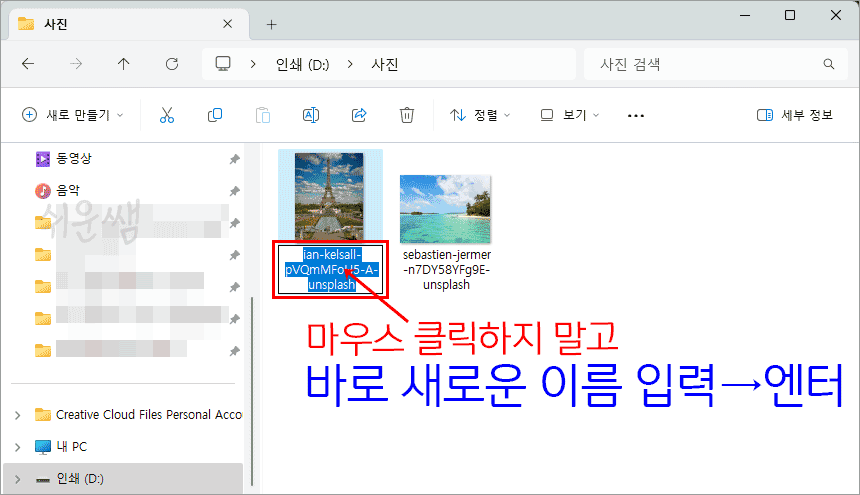Viewport: 860px width, 495px height.
Task: Open the 정렬 sort dropdown
Action: 480,115
